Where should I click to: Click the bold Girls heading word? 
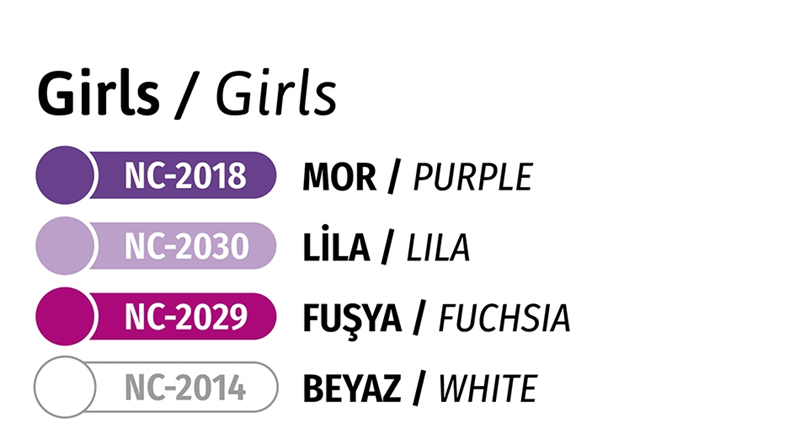coord(97,93)
